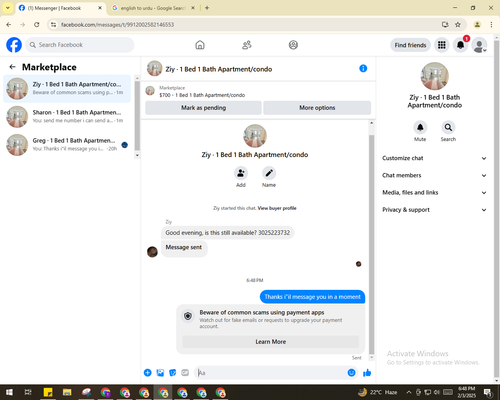Switch to english to urdu Google tab
This screenshot has height=400, width=500.
[x=152, y=8]
